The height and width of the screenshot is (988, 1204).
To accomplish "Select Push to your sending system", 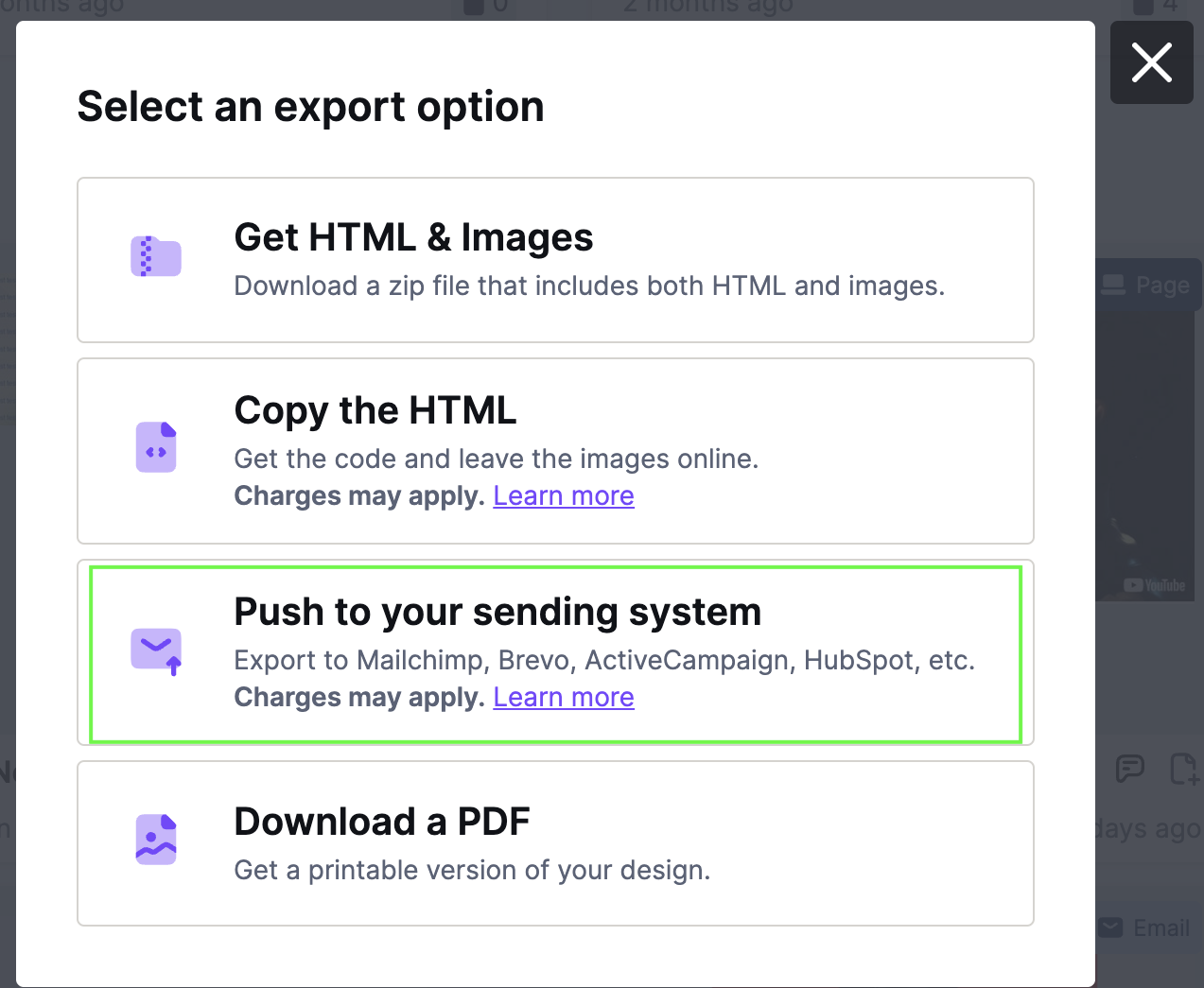I will coord(555,652).
